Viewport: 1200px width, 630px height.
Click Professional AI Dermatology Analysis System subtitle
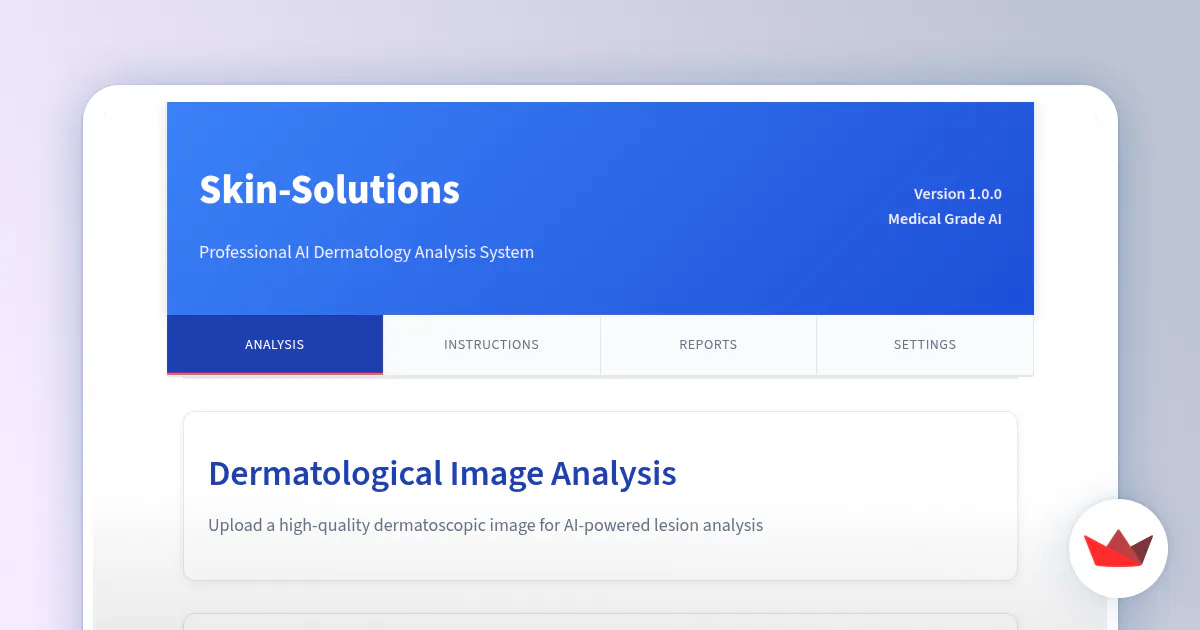click(366, 252)
